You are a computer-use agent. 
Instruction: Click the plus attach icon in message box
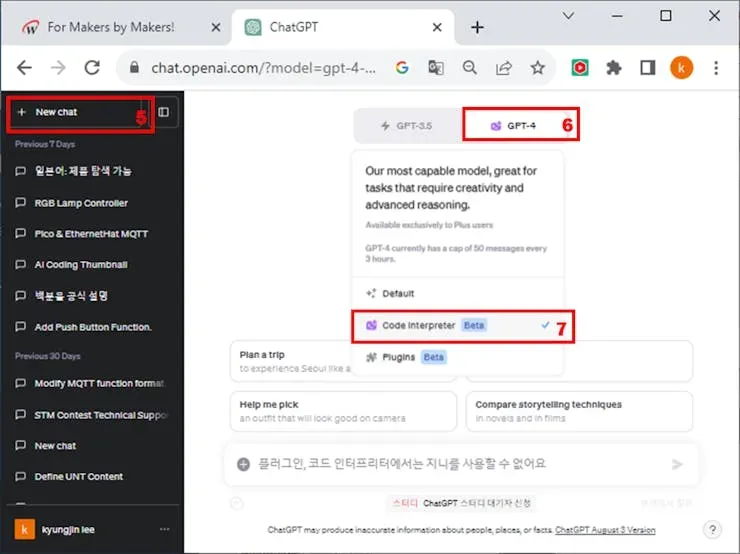pos(244,464)
